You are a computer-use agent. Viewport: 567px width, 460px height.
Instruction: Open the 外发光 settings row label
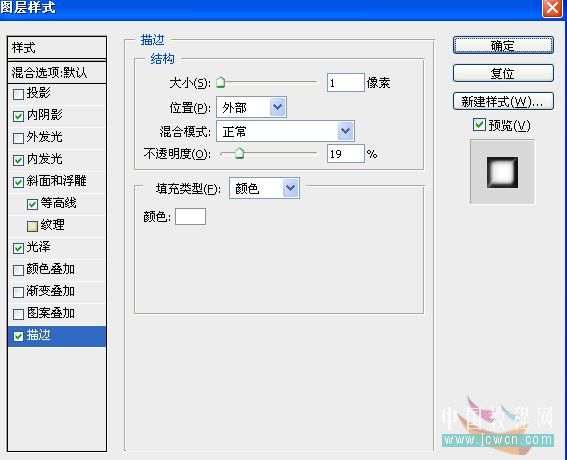click(44, 137)
